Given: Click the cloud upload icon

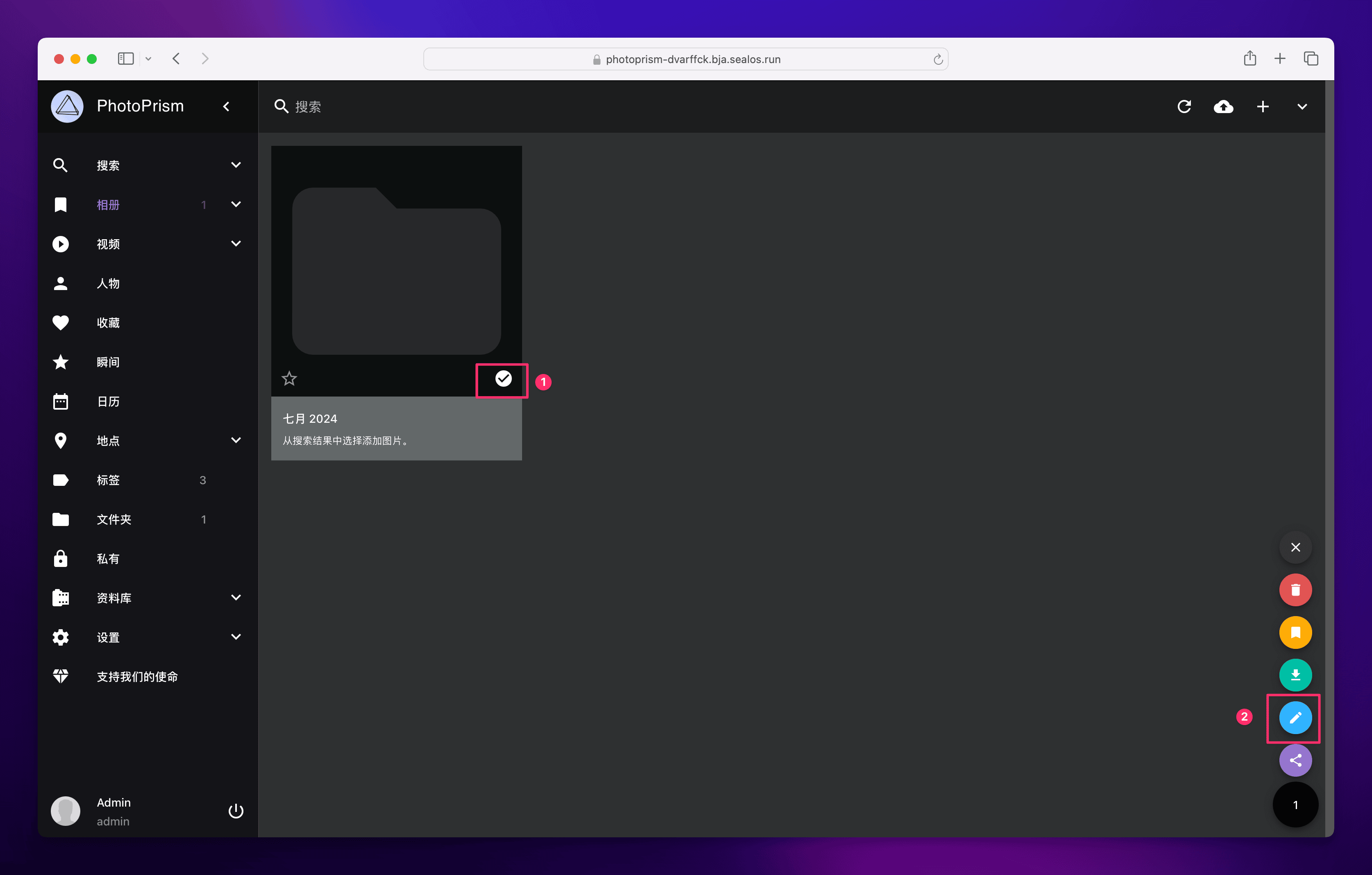Looking at the screenshot, I should tap(1223, 107).
